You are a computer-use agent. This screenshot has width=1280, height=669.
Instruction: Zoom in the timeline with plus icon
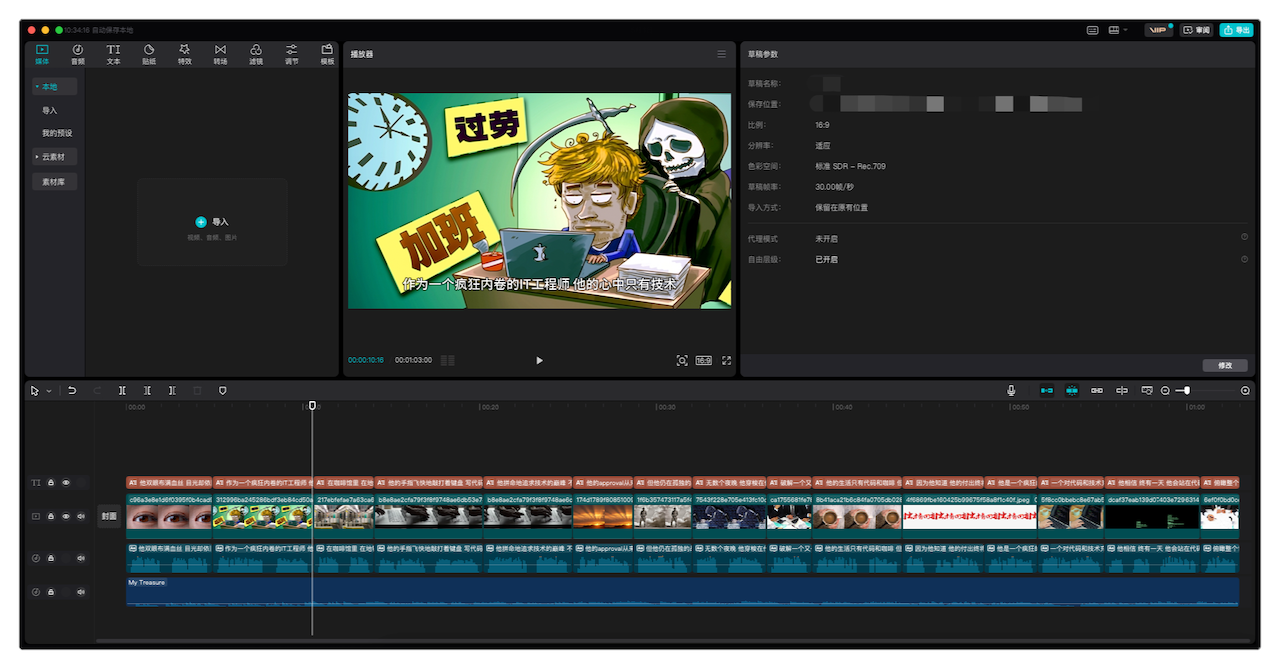[x=1245, y=390]
